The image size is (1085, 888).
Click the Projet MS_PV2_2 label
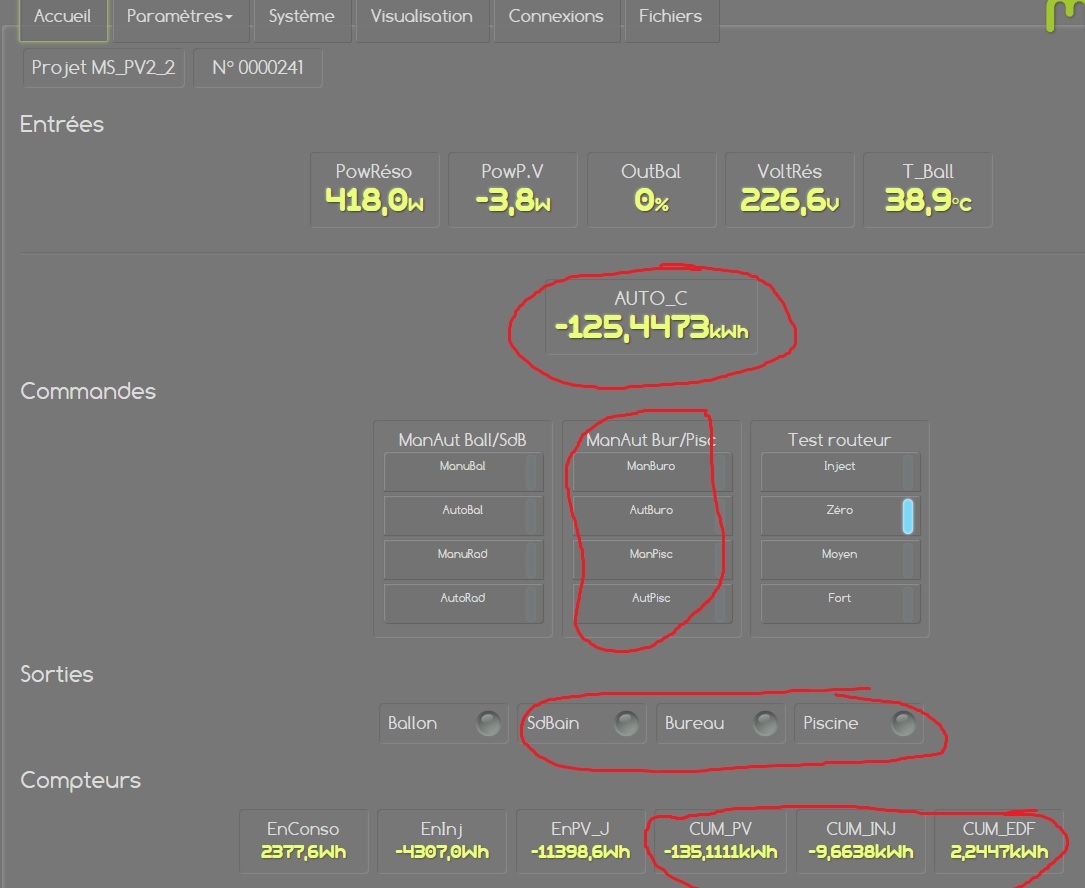tap(104, 68)
